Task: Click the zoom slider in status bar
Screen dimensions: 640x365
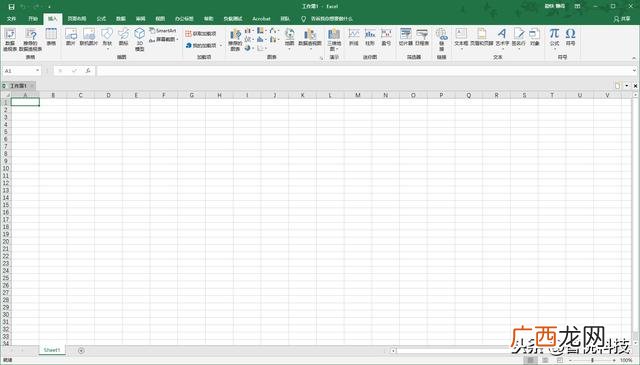Action: pyautogui.click(x=592, y=361)
